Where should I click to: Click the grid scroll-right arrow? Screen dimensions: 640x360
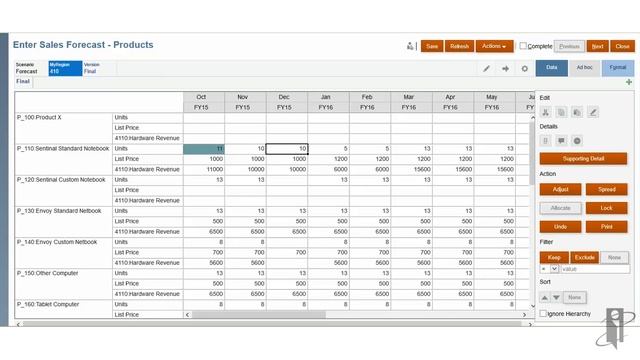pyautogui.click(x=524, y=315)
